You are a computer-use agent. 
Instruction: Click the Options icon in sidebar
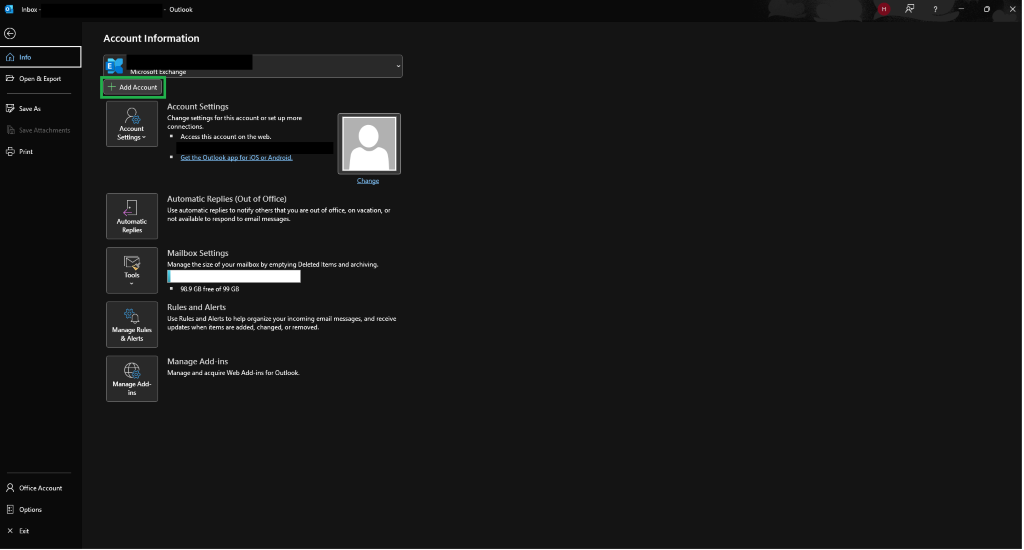click(10, 510)
